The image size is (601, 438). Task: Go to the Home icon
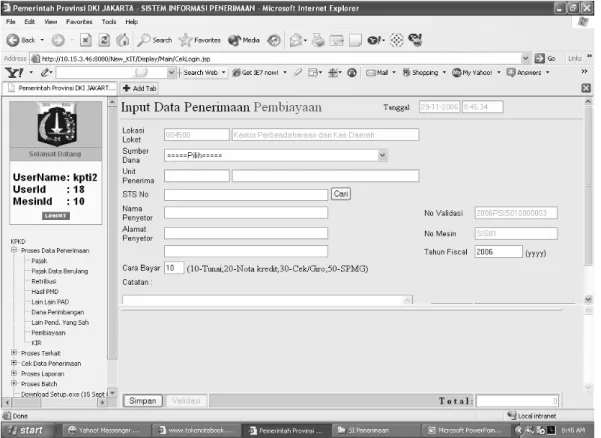(x=123, y=40)
